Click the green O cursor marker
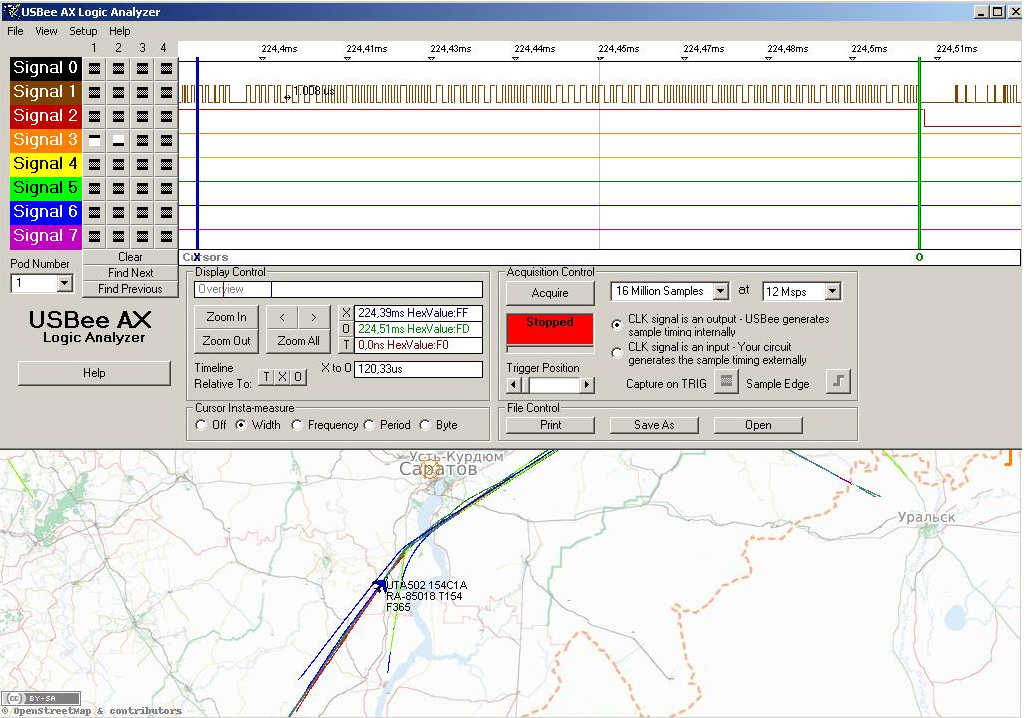The height and width of the screenshot is (718, 1026). click(x=919, y=257)
